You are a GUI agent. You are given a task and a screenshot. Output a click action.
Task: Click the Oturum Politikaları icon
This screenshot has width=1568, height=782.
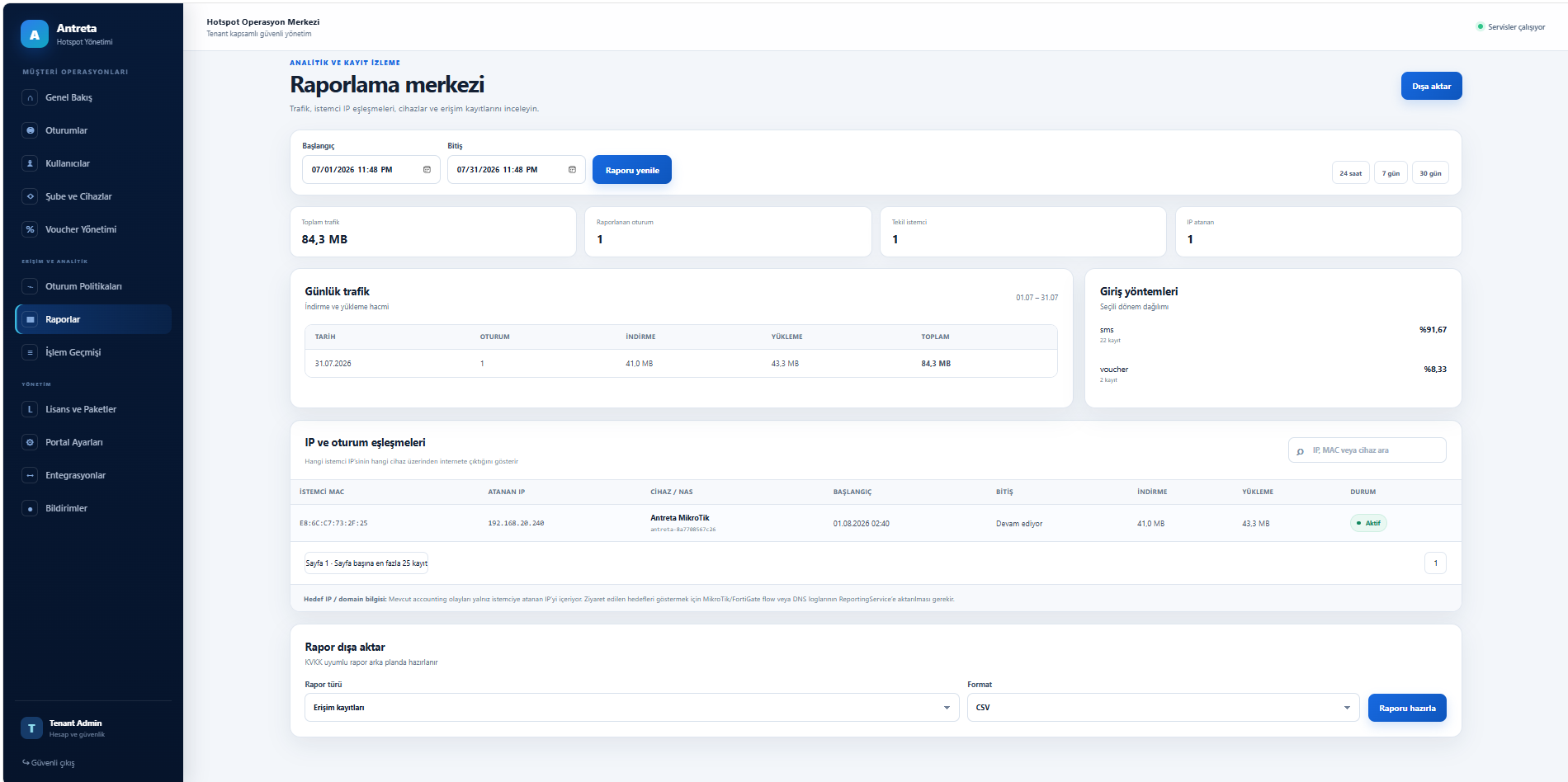(31, 286)
